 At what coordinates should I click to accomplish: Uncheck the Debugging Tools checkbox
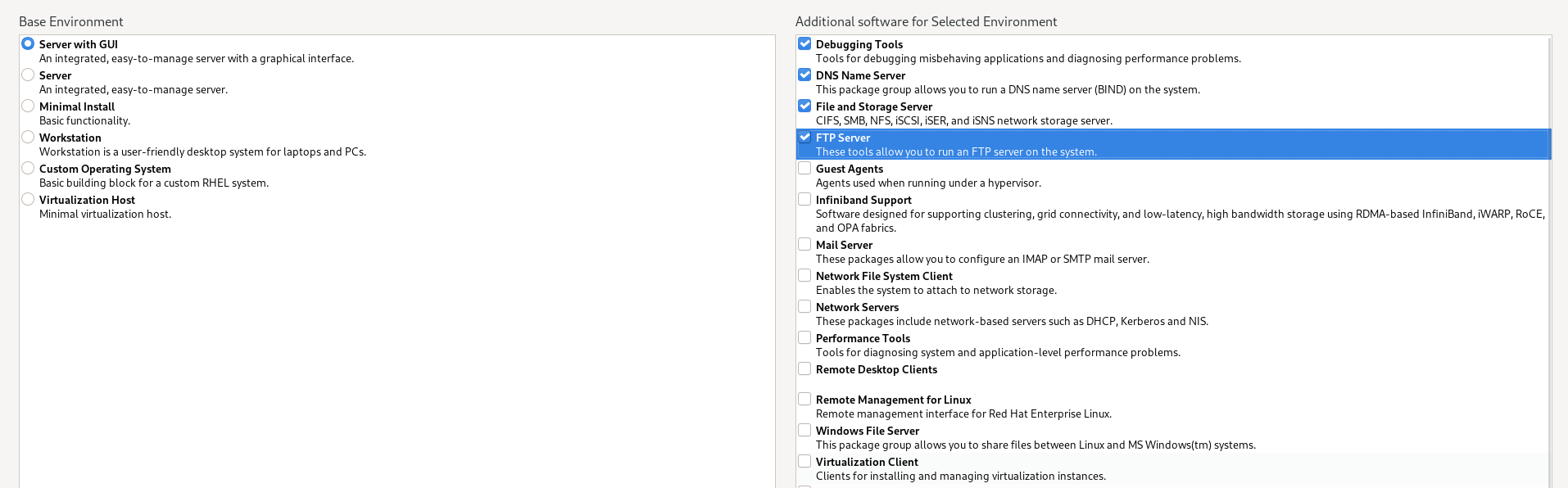[804, 44]
